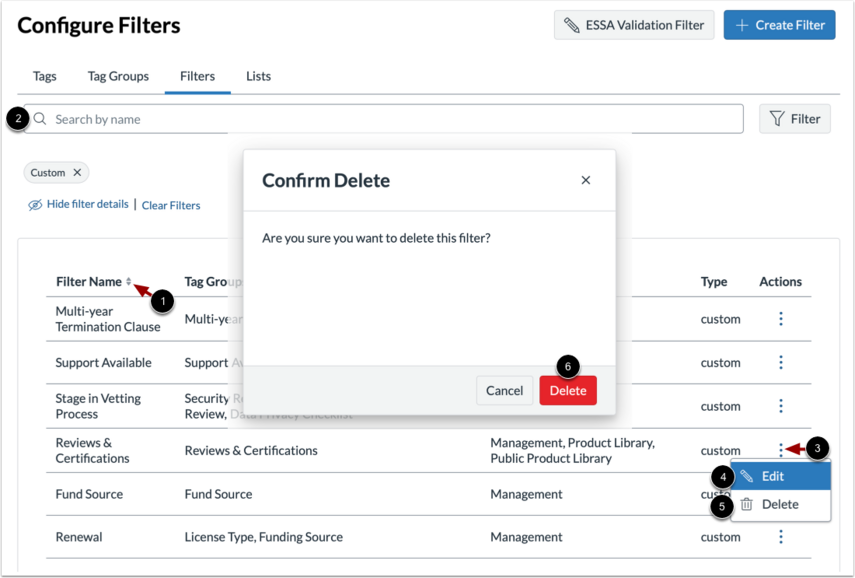Open actions menu for Multi-year Termination Clause
This screenshot has height=578, width=855.
pyautogui.click(x=781, y=319)
